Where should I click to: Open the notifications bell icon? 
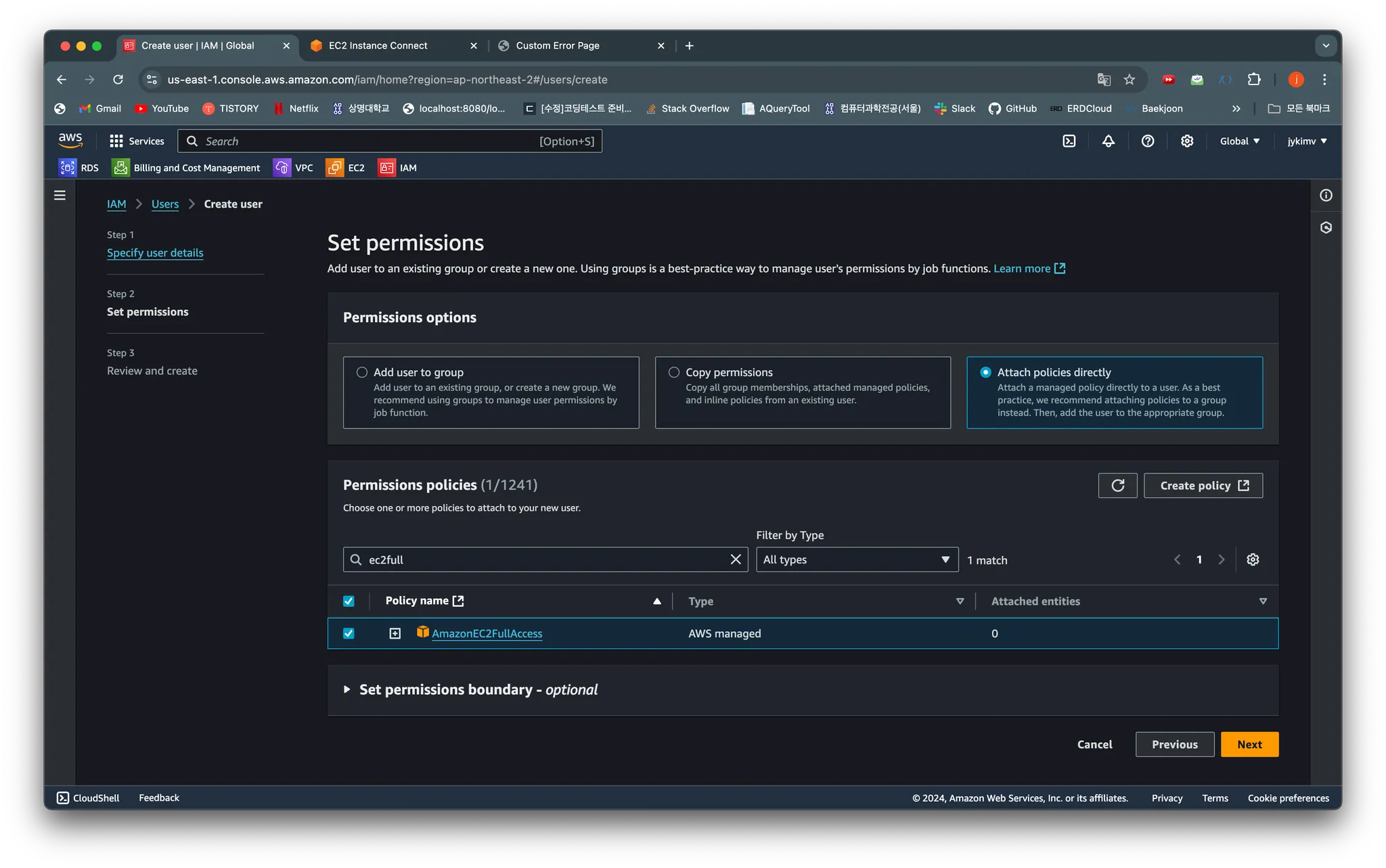coord(1108,141)
